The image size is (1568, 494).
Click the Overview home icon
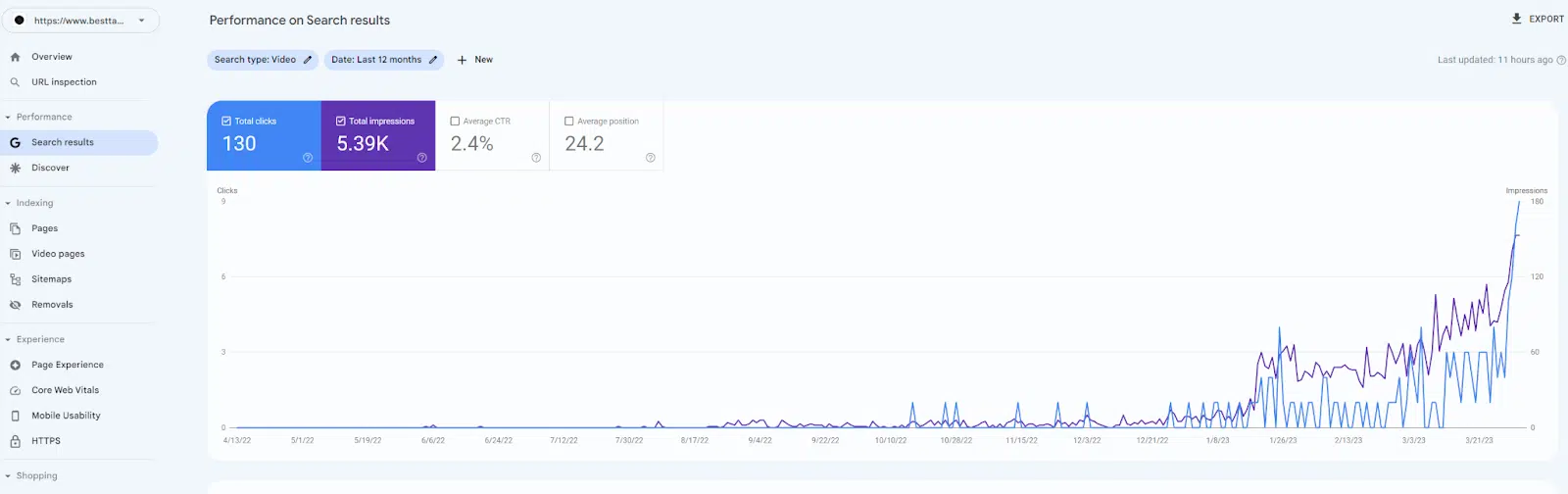point(15,57)
